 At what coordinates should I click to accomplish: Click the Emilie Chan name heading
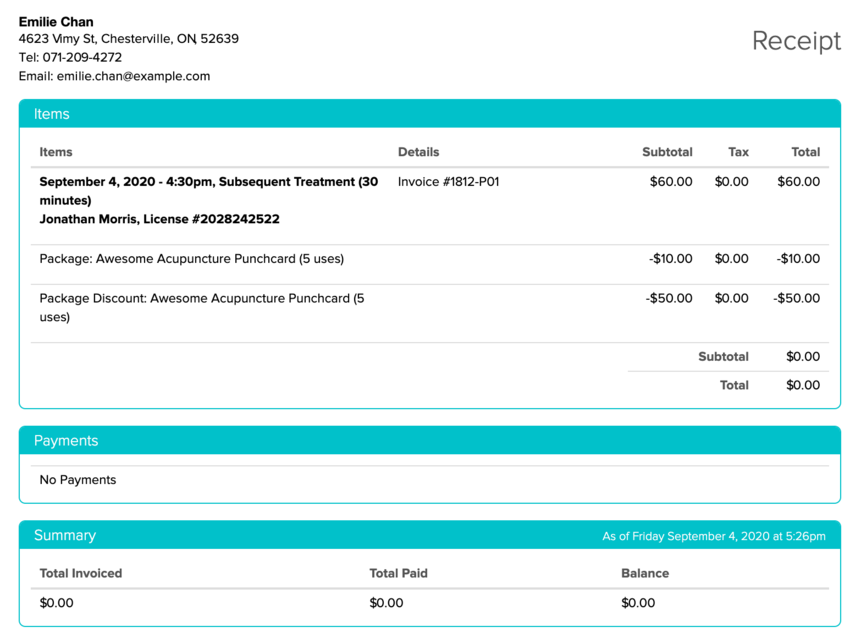click(56, 21)
